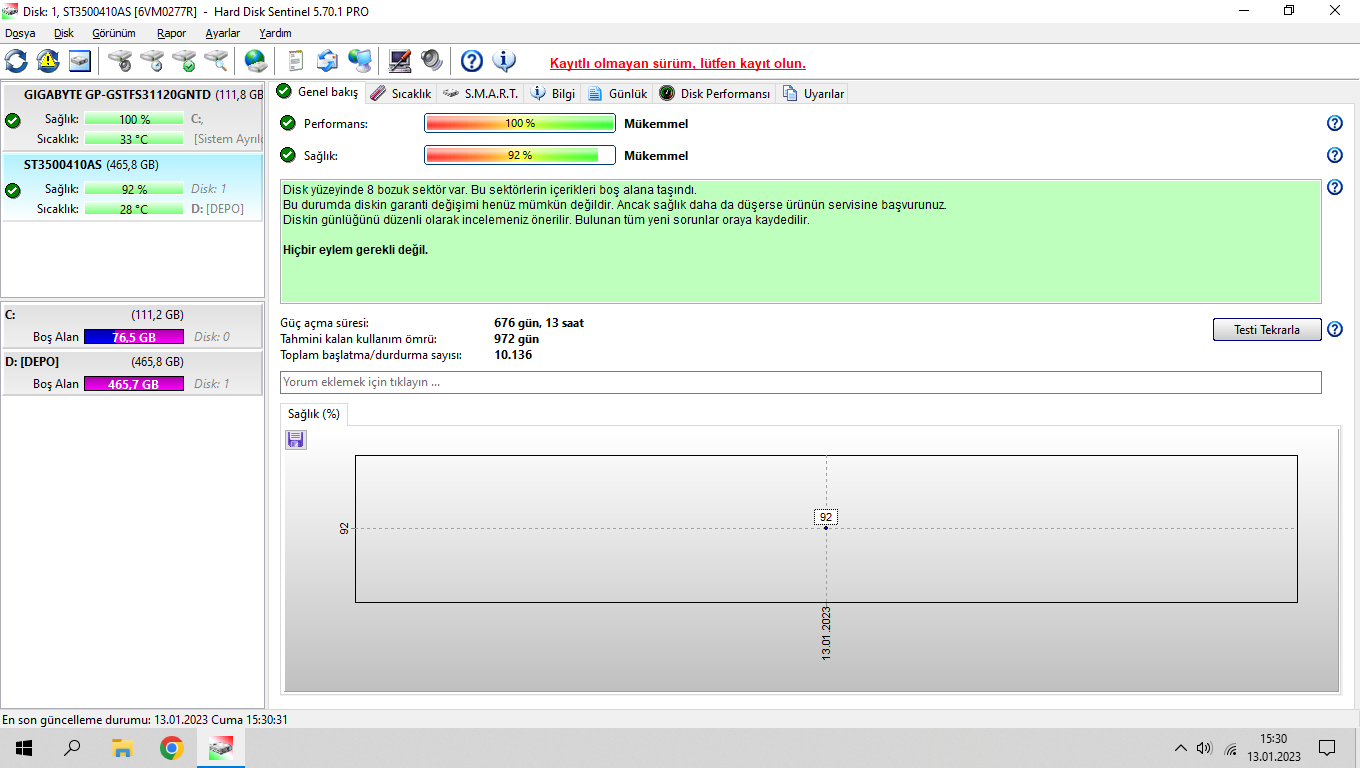Click the globe with disk toolbar icon
Image resolution: width=1360 pixels, height=768 pixels.
point(256,61)
